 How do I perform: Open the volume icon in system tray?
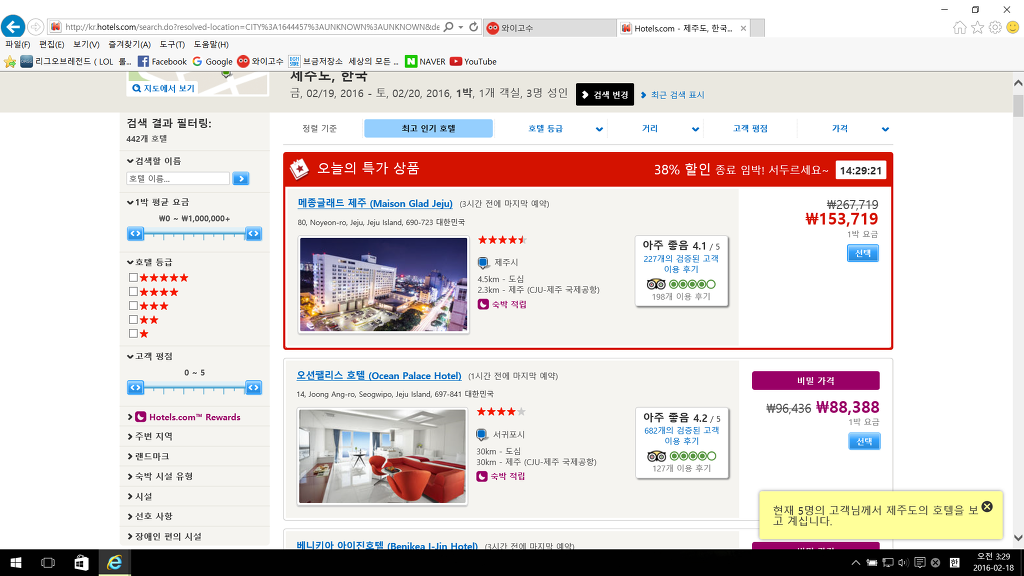(x=903, y=562)
